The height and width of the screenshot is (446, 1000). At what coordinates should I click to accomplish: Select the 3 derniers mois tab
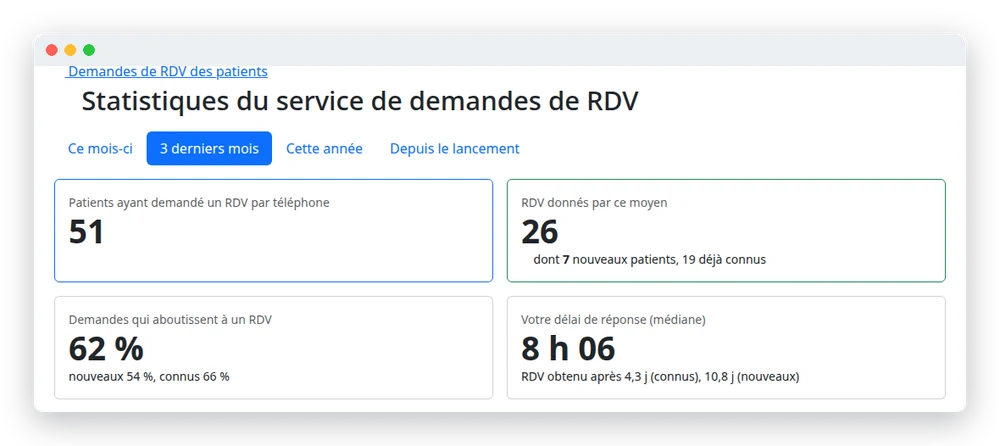coord(209,149)
